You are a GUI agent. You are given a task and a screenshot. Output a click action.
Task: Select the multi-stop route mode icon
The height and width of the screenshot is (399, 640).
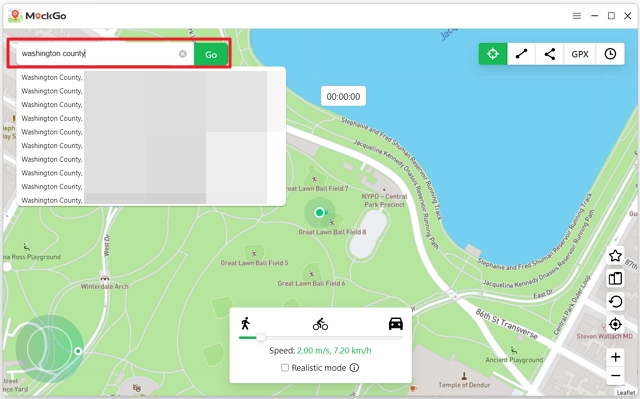point(550,54)
